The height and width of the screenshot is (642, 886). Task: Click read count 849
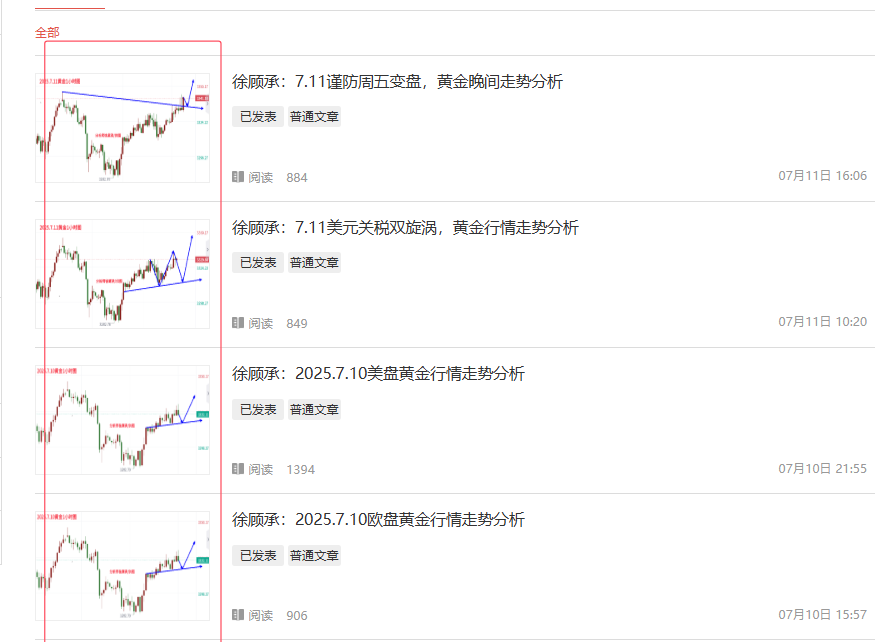click(297, 324)
